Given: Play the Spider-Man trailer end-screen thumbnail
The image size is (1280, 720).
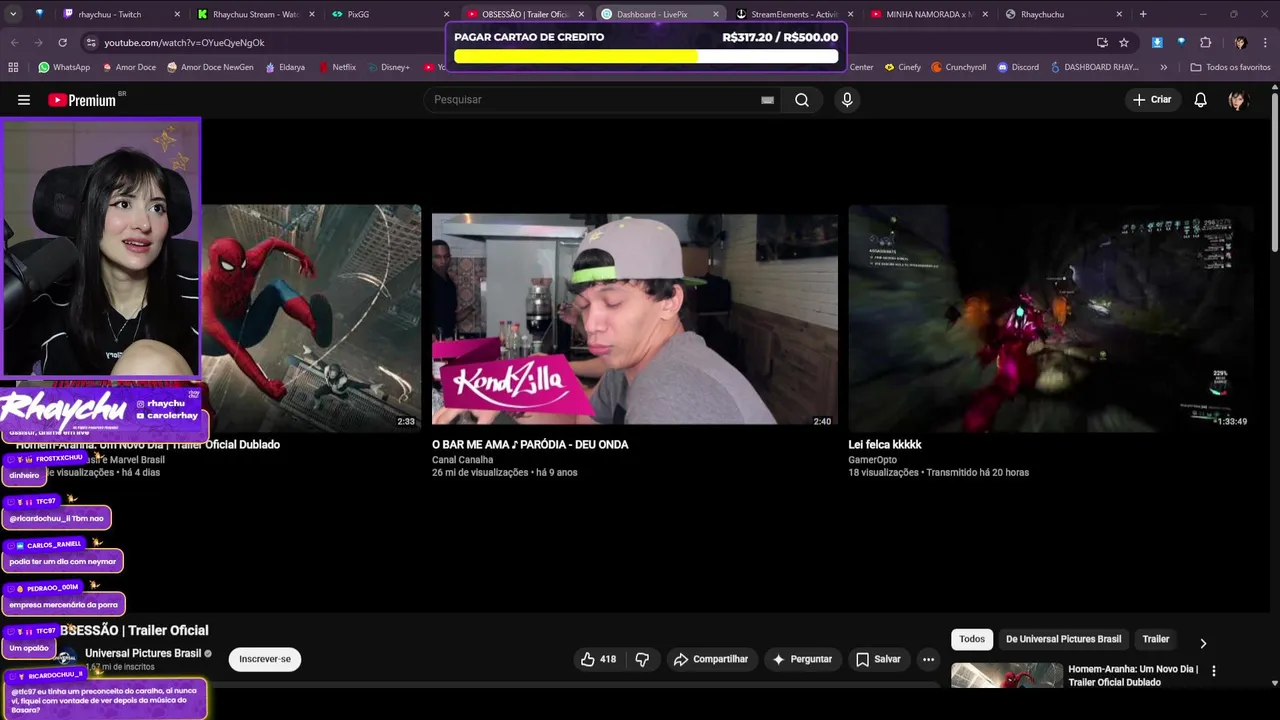Looking at the screenshot, I should (x=311, y=318).
